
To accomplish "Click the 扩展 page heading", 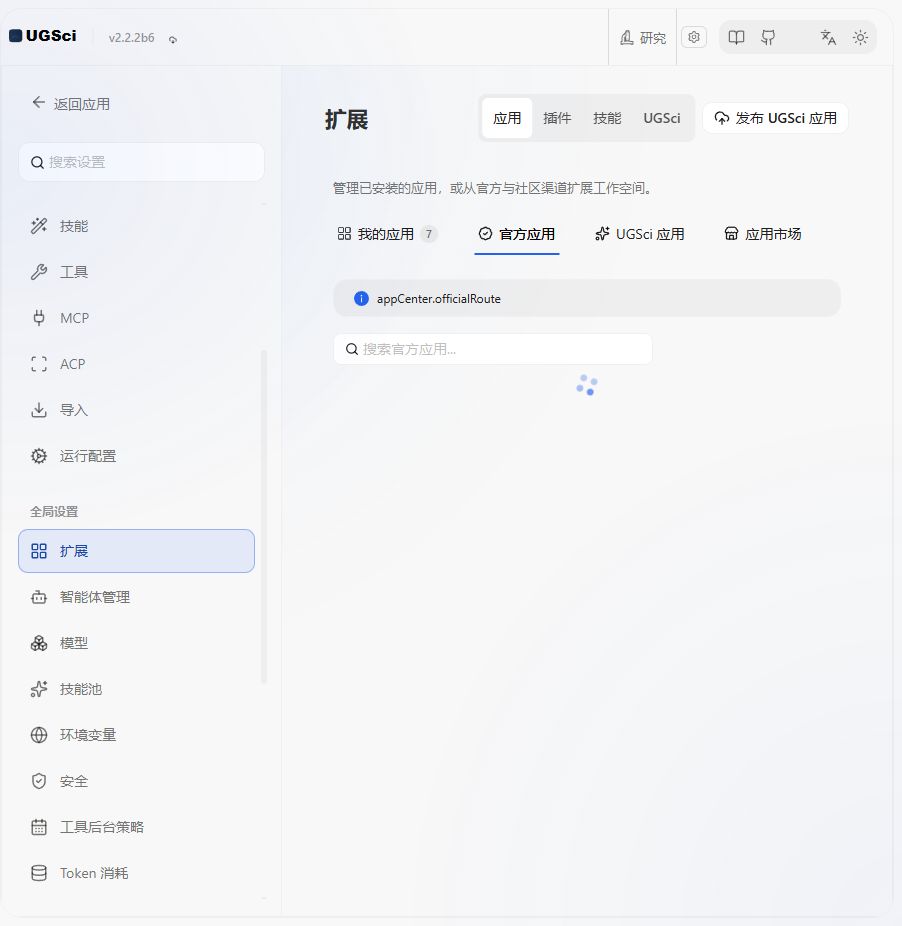I will click(x=346, y=120).
